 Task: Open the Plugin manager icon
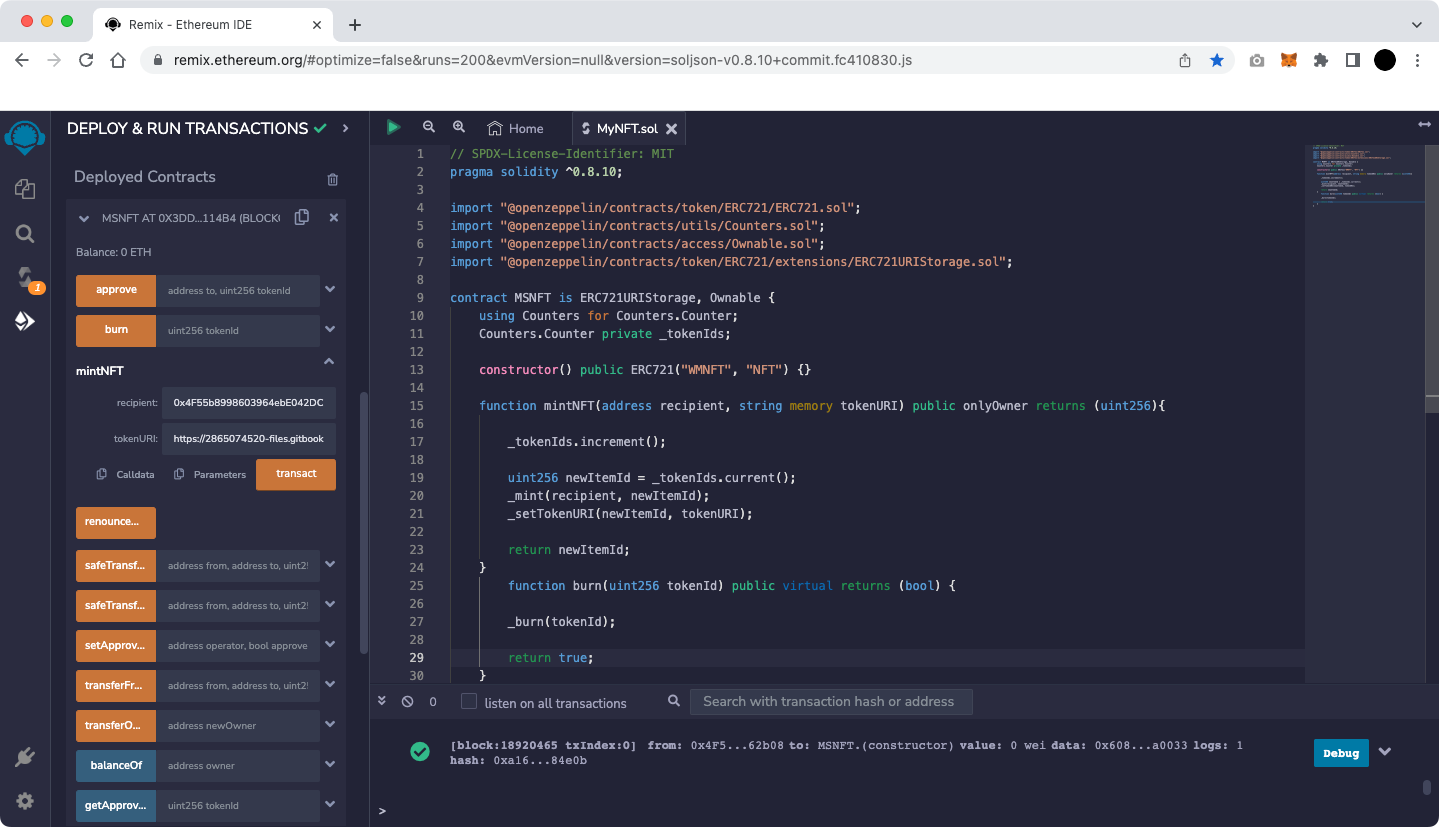[x=25, y=757]
